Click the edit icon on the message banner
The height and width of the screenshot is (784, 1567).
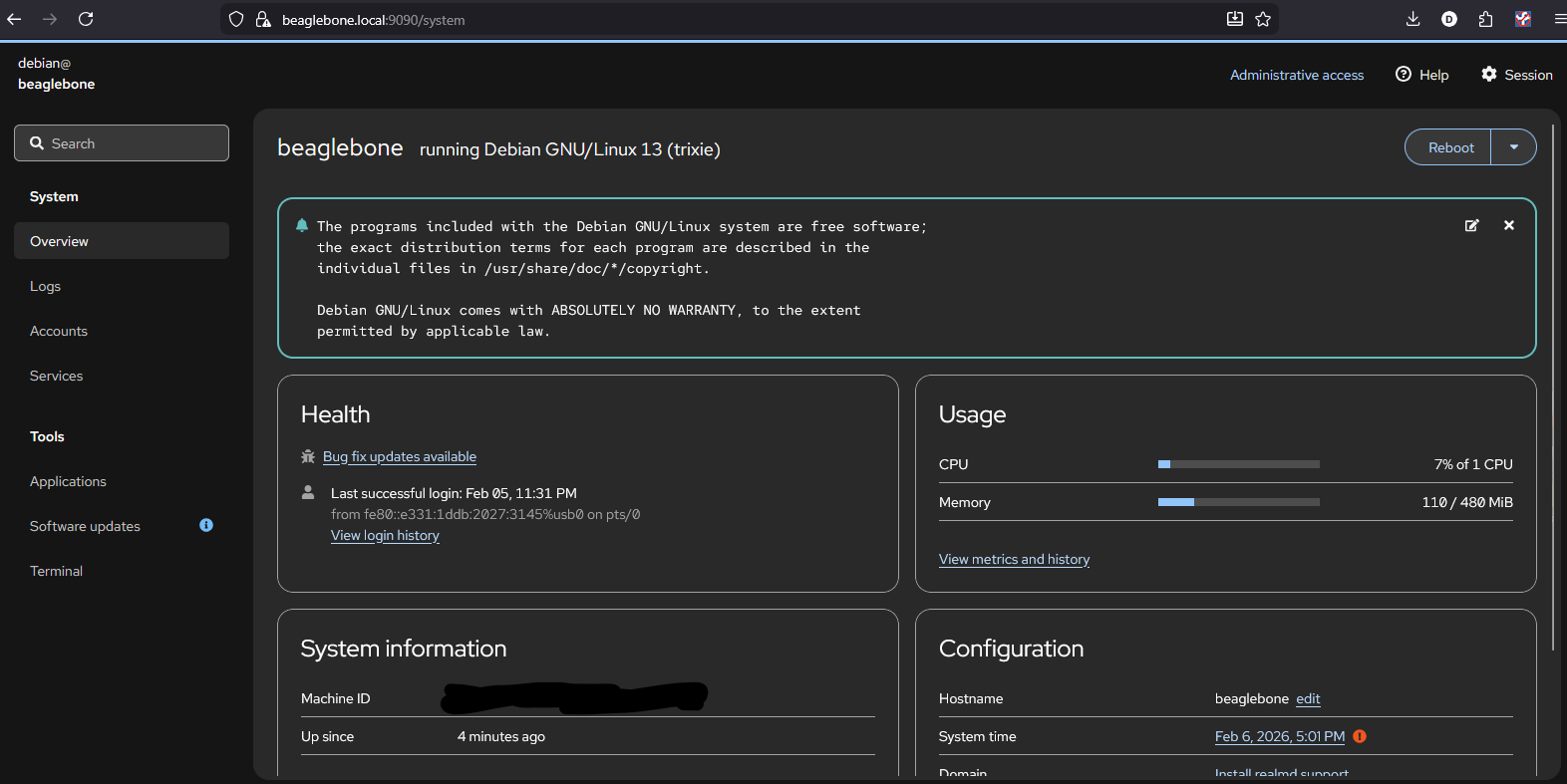1471,226
